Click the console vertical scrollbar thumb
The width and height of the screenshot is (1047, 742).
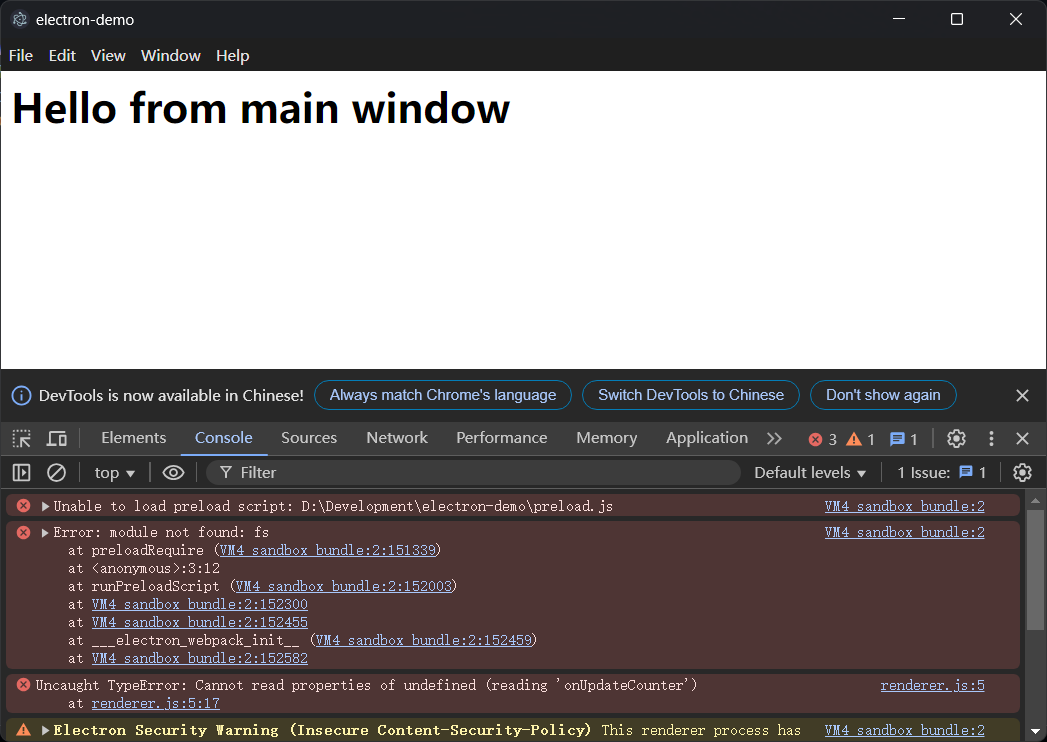(1034, 570)
